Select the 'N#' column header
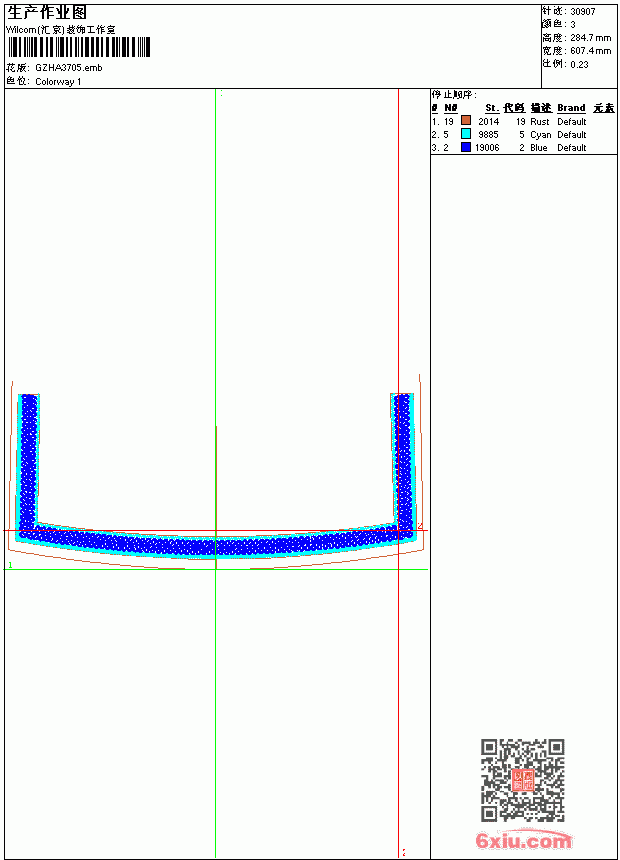The height and width of the screenshot is (860, 620). tap(450, 108)
